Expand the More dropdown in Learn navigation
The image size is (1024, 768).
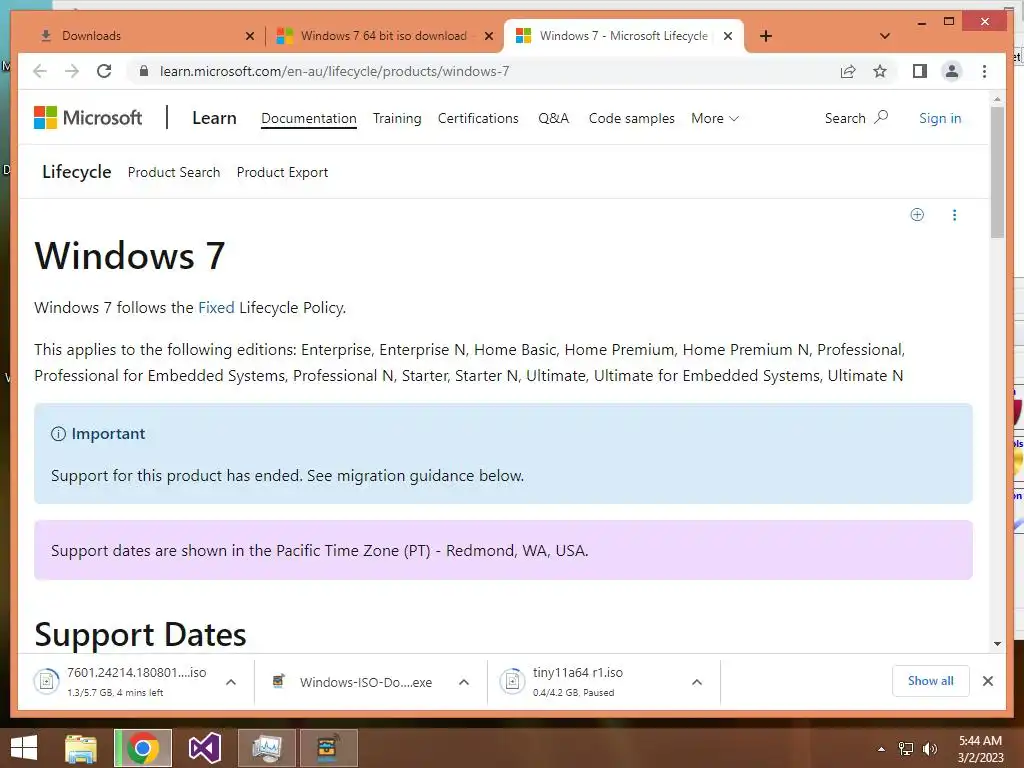coord(715,118)
